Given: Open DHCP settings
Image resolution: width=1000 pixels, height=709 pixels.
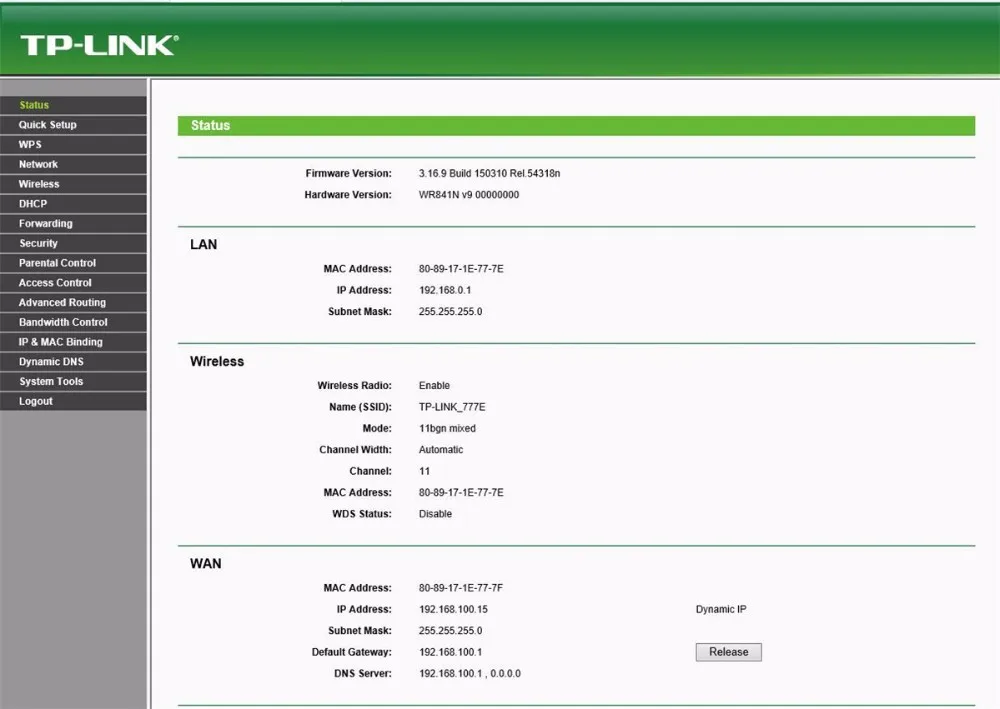Looking at the screenshot, I should (73, 204).
